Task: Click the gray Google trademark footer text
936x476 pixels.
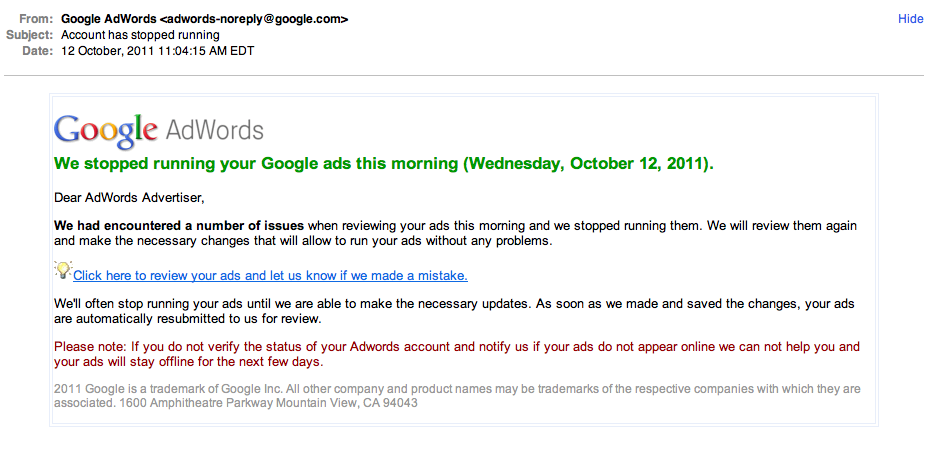Action: point(457,395)
